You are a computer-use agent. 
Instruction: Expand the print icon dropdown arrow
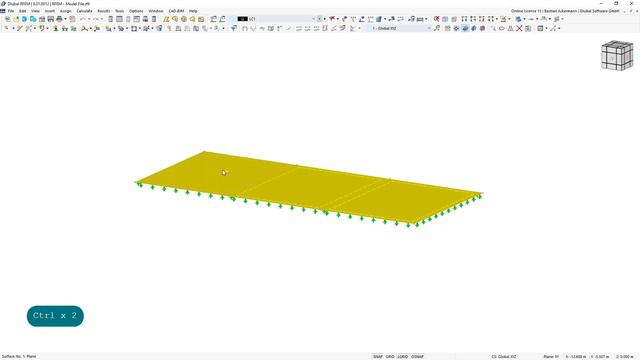click(x=65, y=19)
